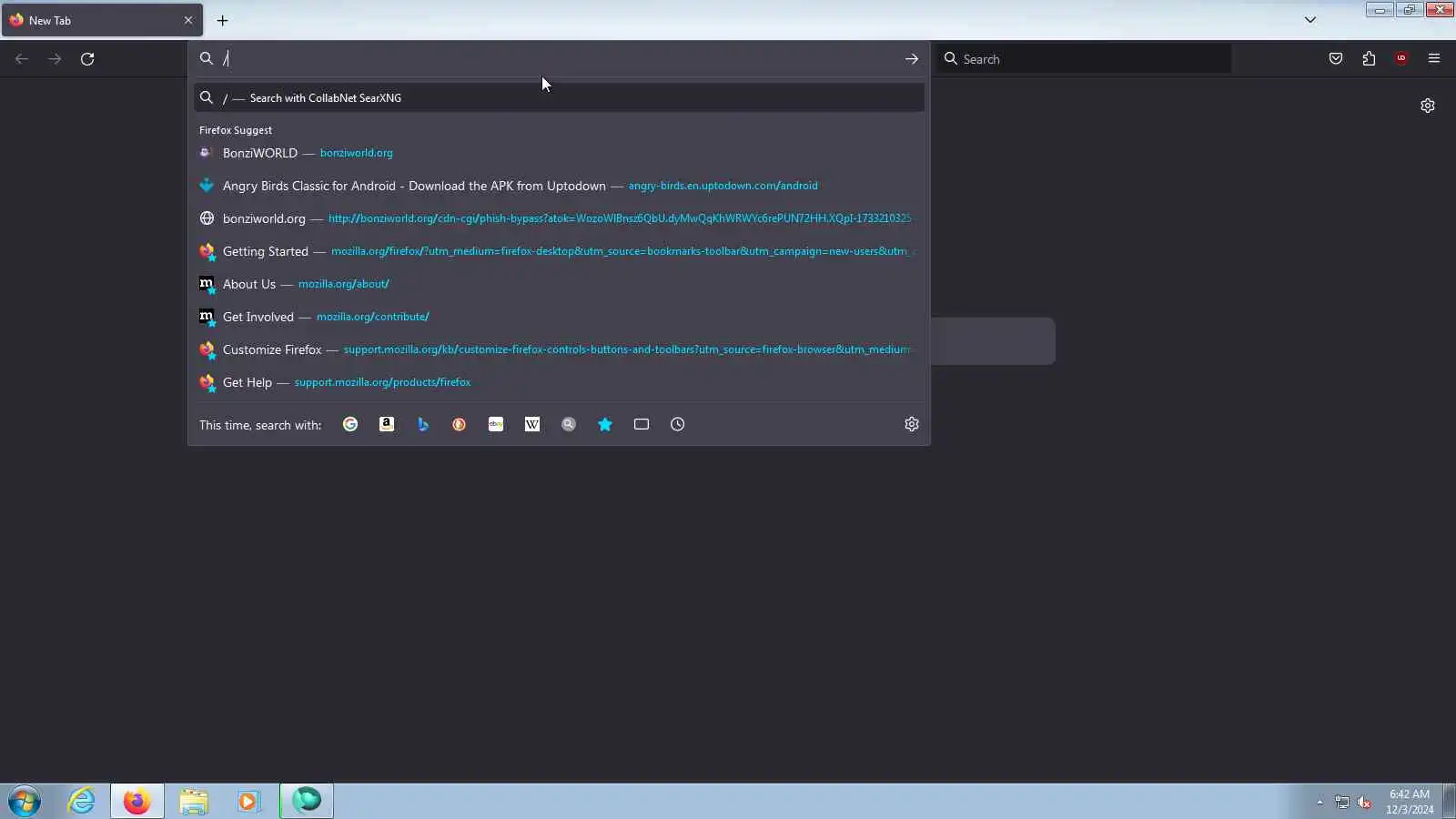Select the New Tab tab
Screen dimensions: 1456x819
(102, 20)
